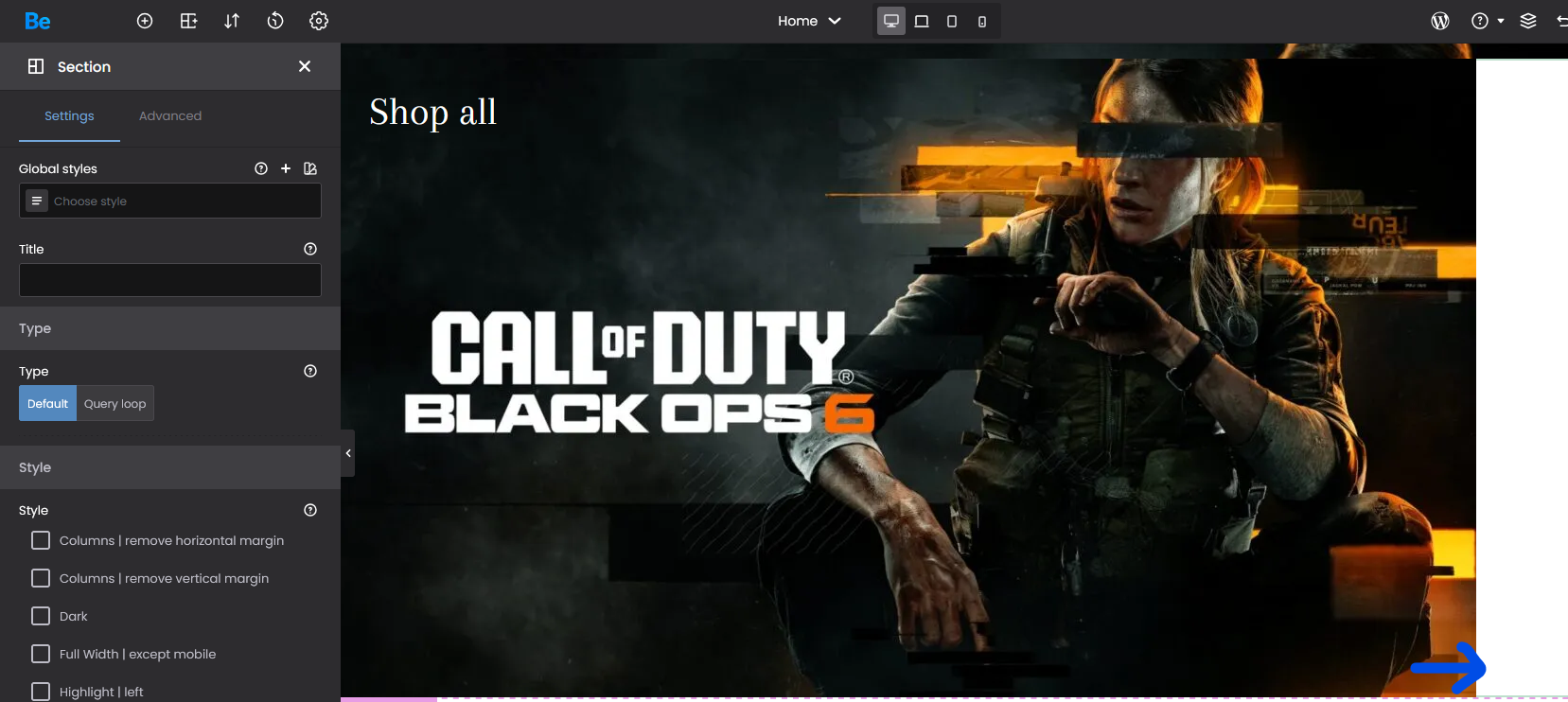The image size is (1568, 702).
Task: Open the navigator layers icon
Action: click(x=1528, y=21)
